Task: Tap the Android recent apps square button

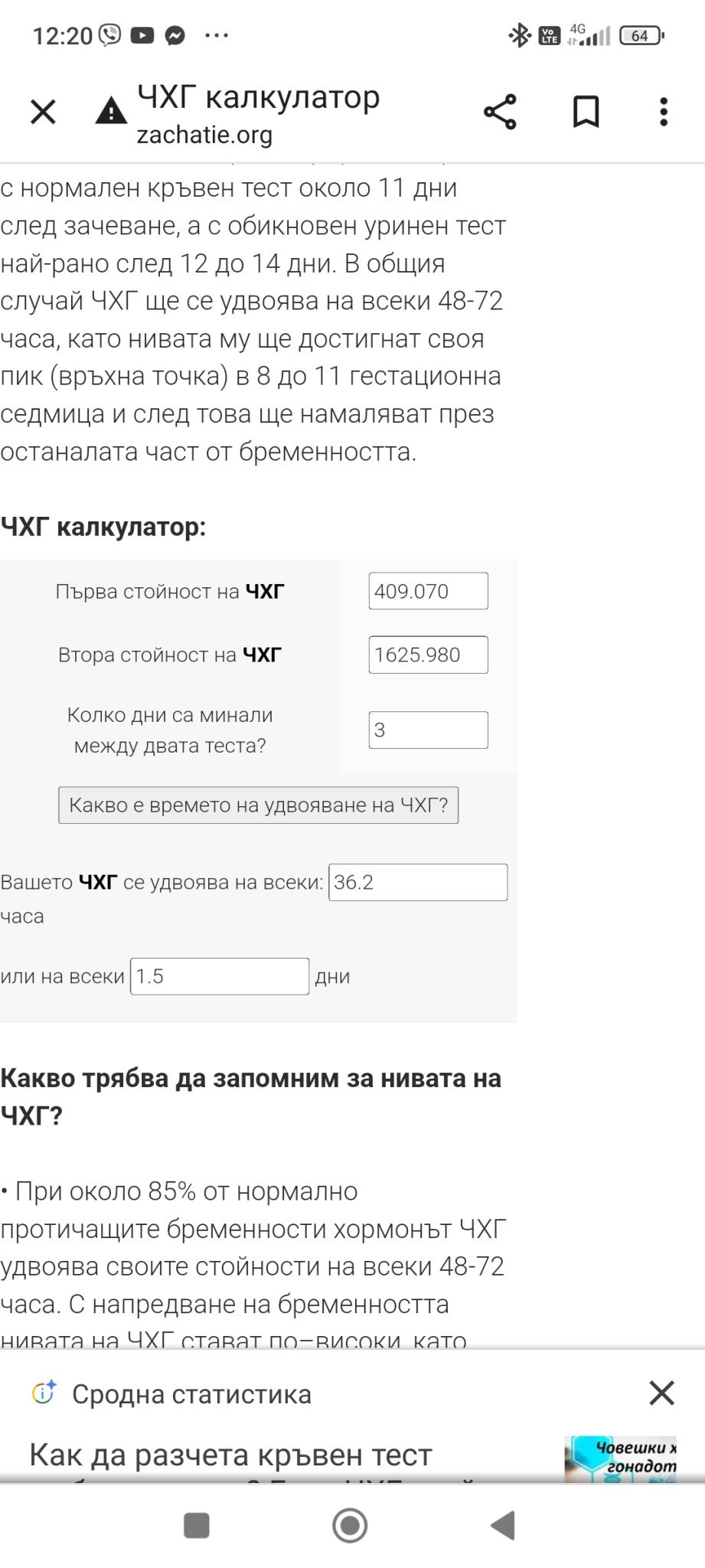Action: click(197, 1525)
